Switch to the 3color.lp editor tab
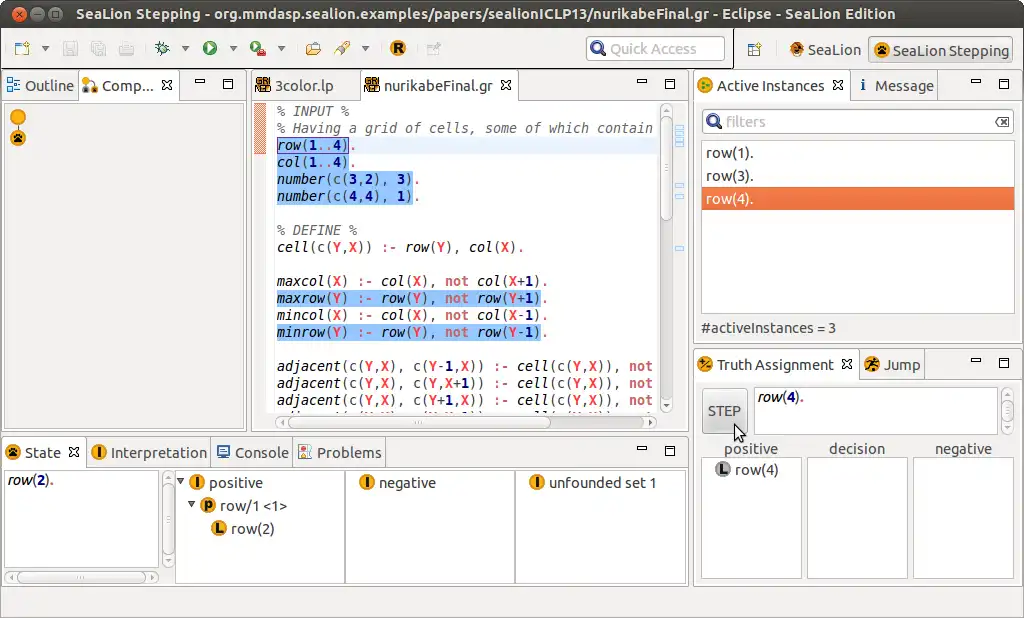This screenshot has width=1024, height=618. [295, 86]
